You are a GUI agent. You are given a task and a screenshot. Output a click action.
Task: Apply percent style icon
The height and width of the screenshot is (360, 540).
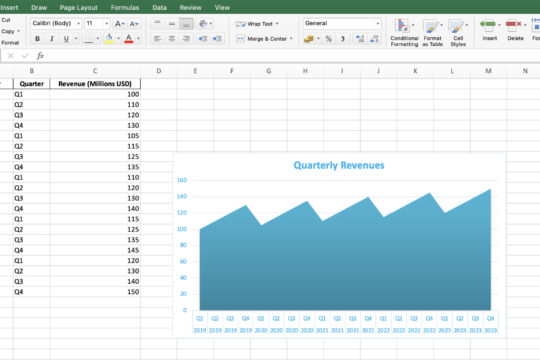tap(329, 39)
